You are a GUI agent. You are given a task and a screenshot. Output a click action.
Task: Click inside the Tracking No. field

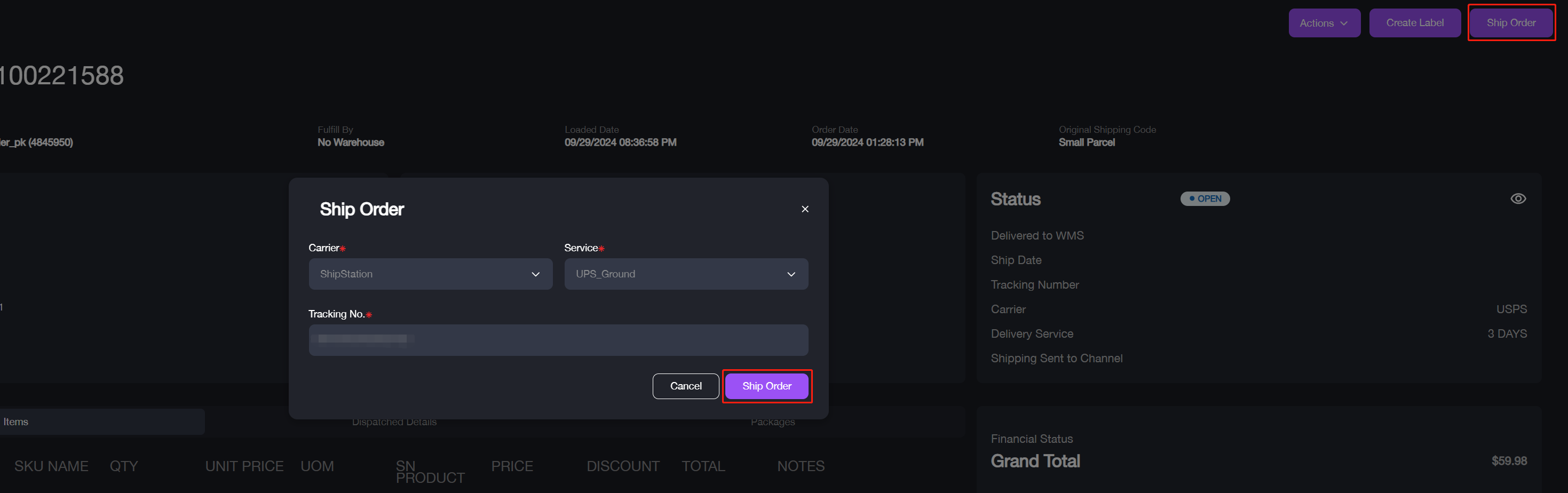pyautogui.click(x=558, y=340)
